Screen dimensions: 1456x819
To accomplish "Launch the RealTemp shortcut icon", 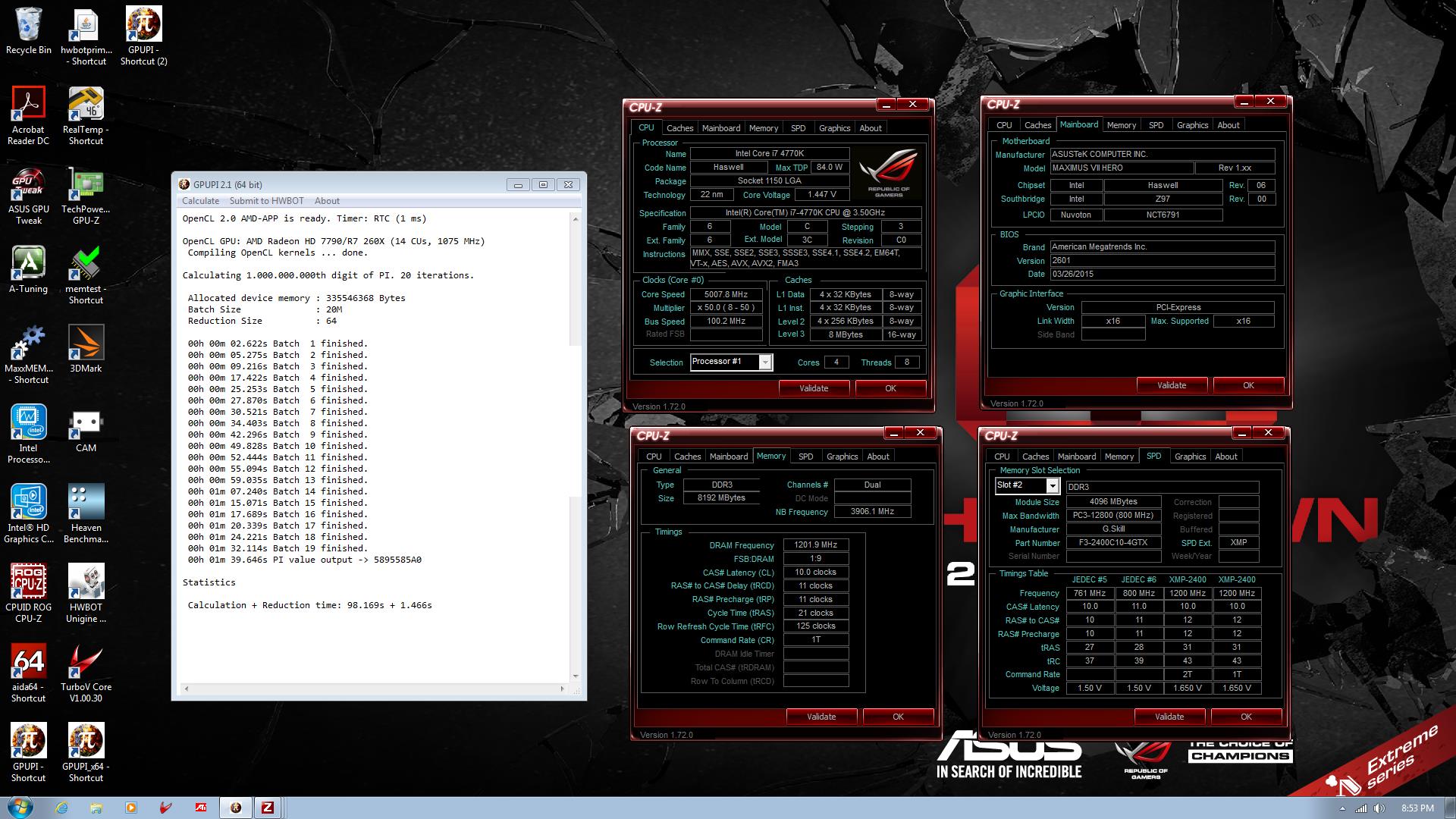I will click(x=86, y=115).
